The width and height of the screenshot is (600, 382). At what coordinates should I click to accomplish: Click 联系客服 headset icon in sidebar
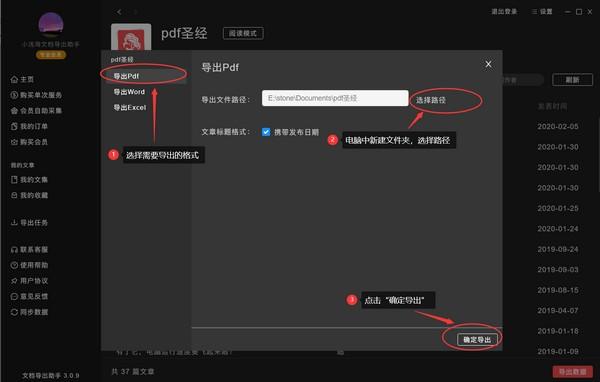click(14, 250)
